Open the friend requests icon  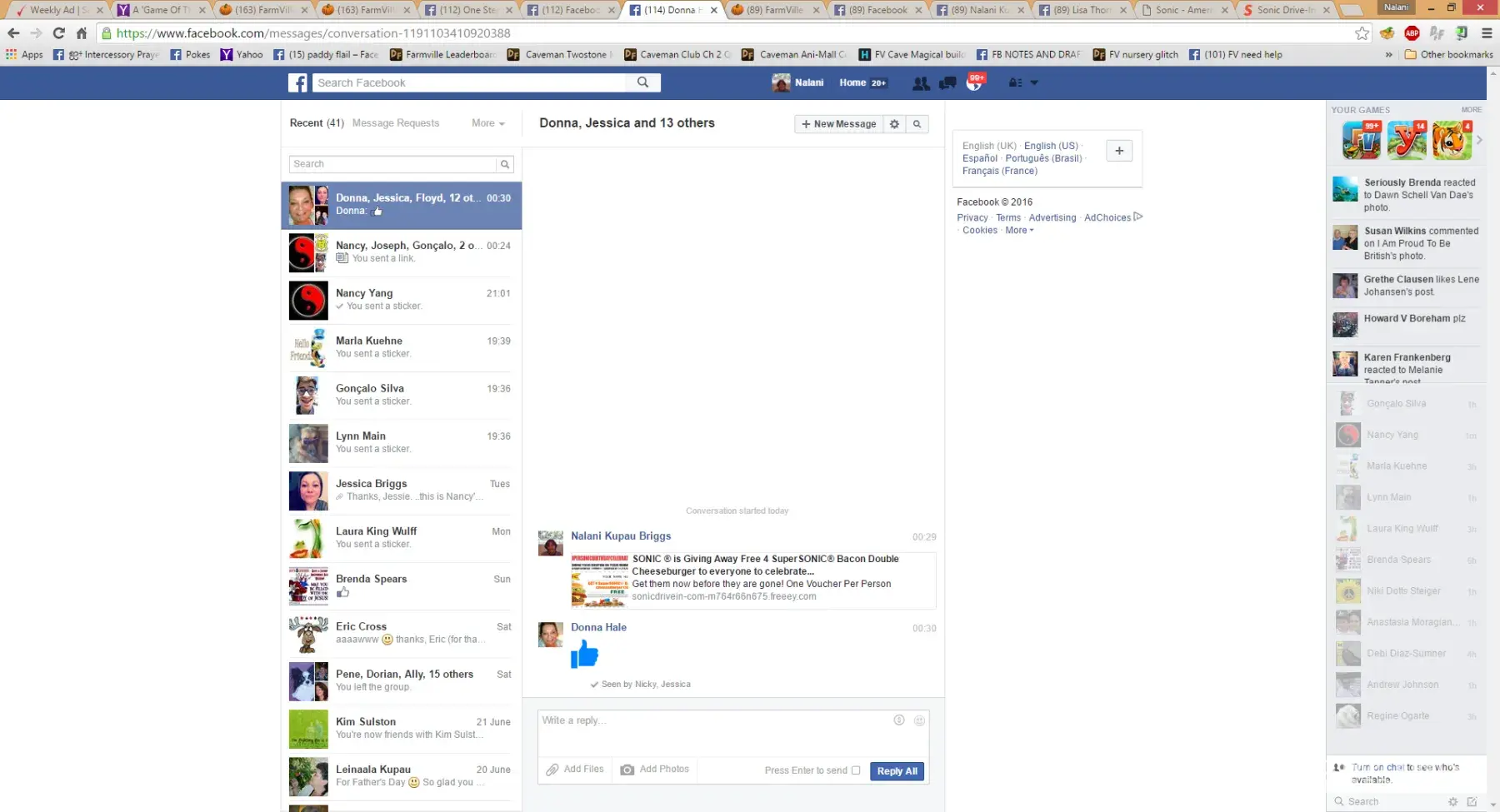point(921,82)
